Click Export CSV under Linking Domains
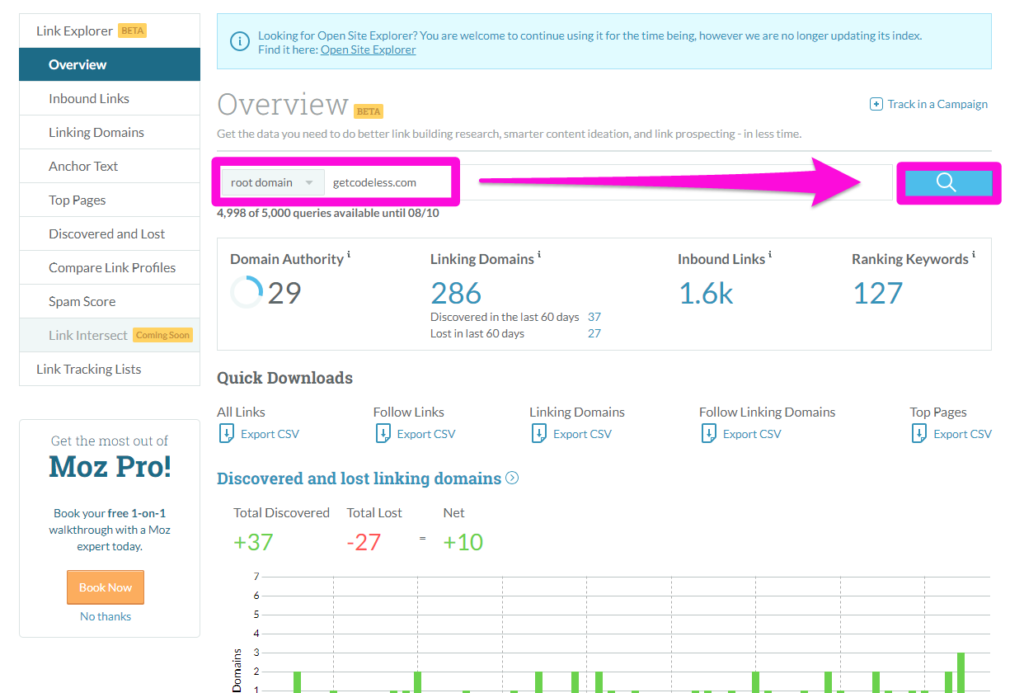1024x693 pixels. point(582,434)
